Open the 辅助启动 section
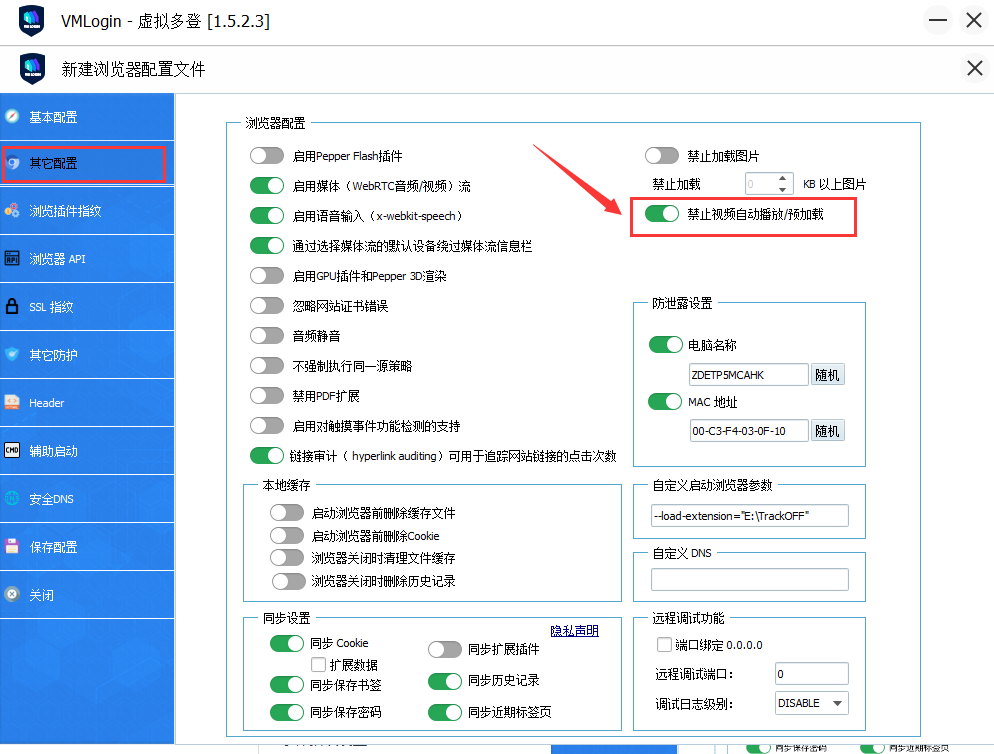Image resolution: width=994 pixels, height=754 pixels. coord(87,451)
